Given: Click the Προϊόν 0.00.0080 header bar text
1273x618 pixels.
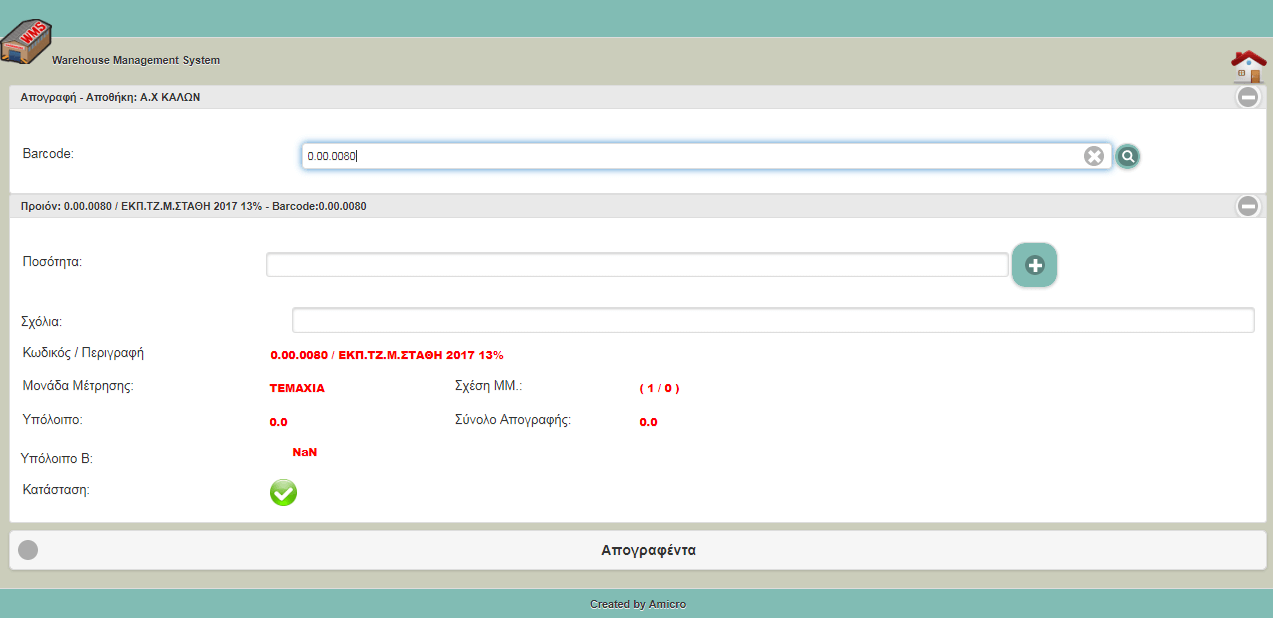Looking at the screenshot, I should click(x=193, y=206).
